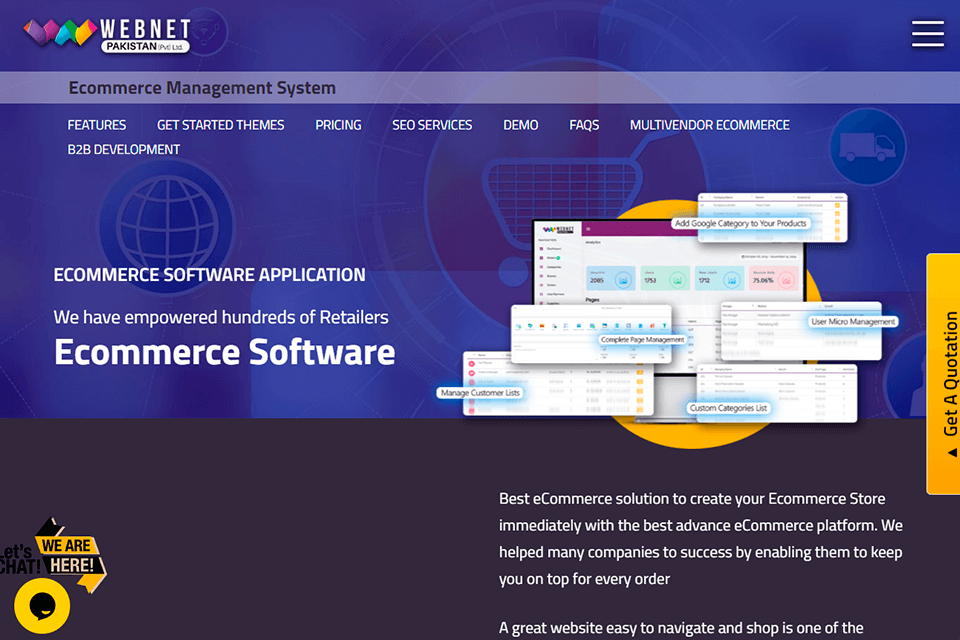This screenshot has height=640, width=960.
Task: Click the large Ecommerce Software title
Action: (225, 352)
